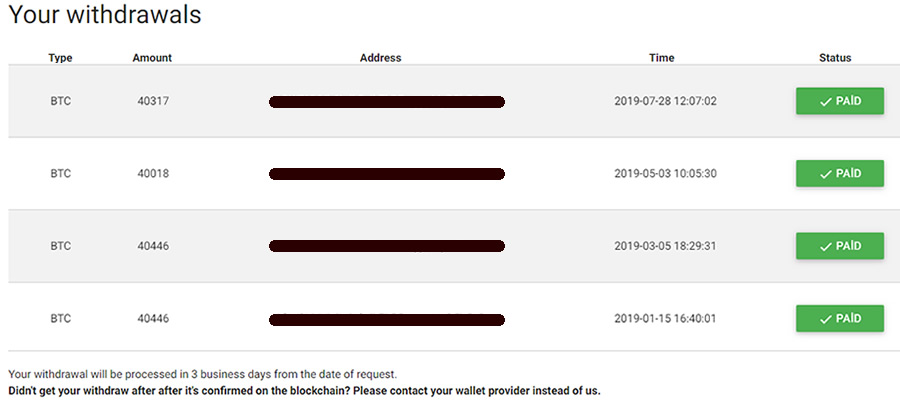Screen dimensions: 900x400
Task: Click PAID button for 2019-03-05 withdrawal
Action: (x=840, y=246)
